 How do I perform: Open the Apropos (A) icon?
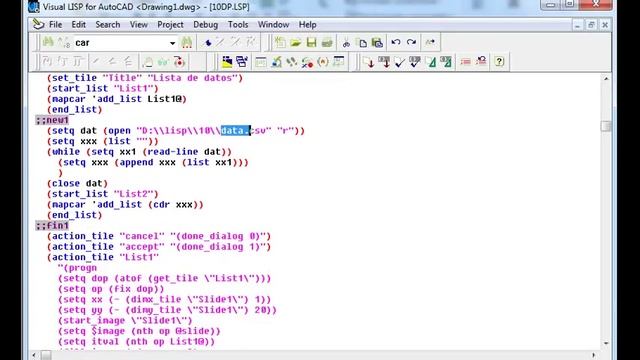pos(323,62)
